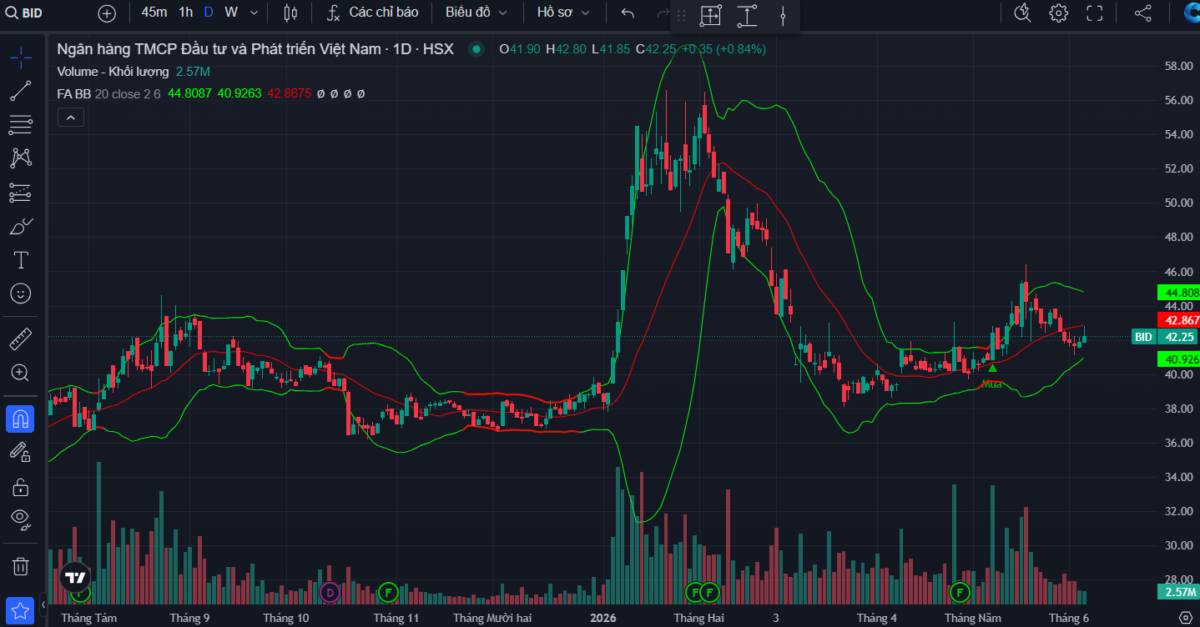This screenshot has width=1200, height=627.
Task: Click the floating toolbar drag handle
Action: (681, 15)
